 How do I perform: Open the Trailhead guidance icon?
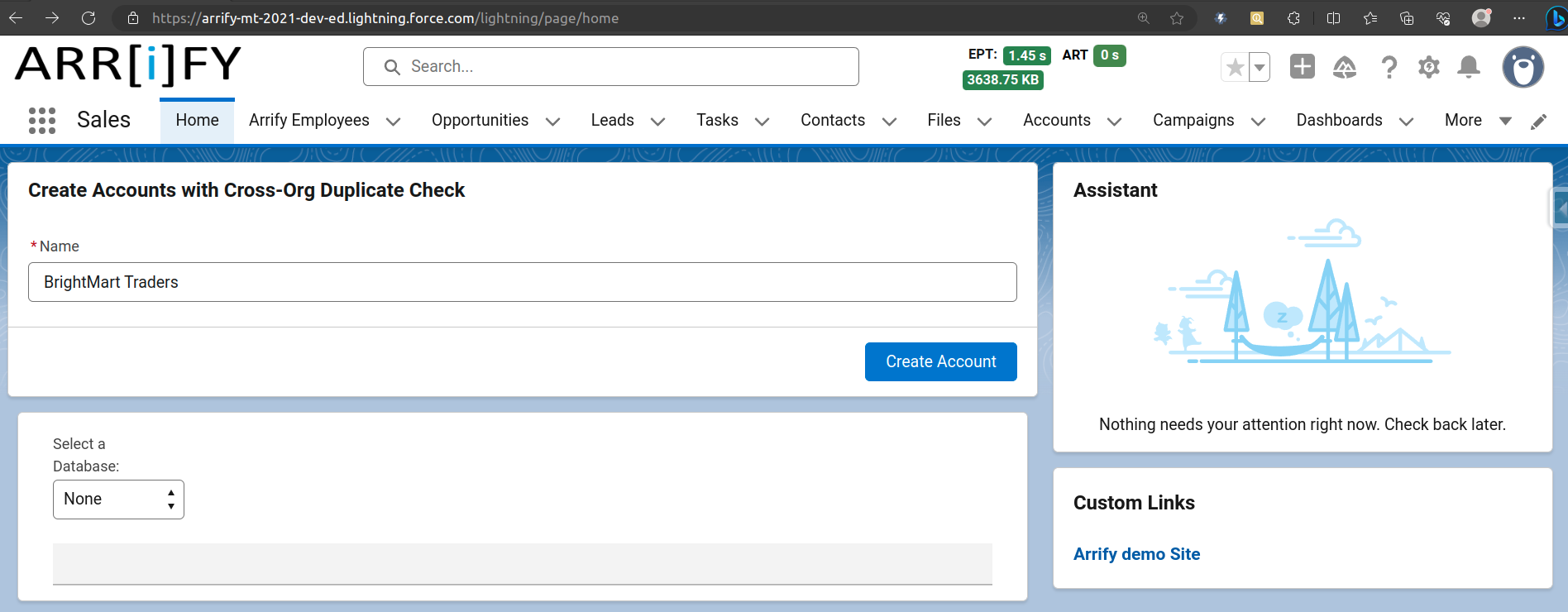pyautogui.click(x=1345, y=67)
